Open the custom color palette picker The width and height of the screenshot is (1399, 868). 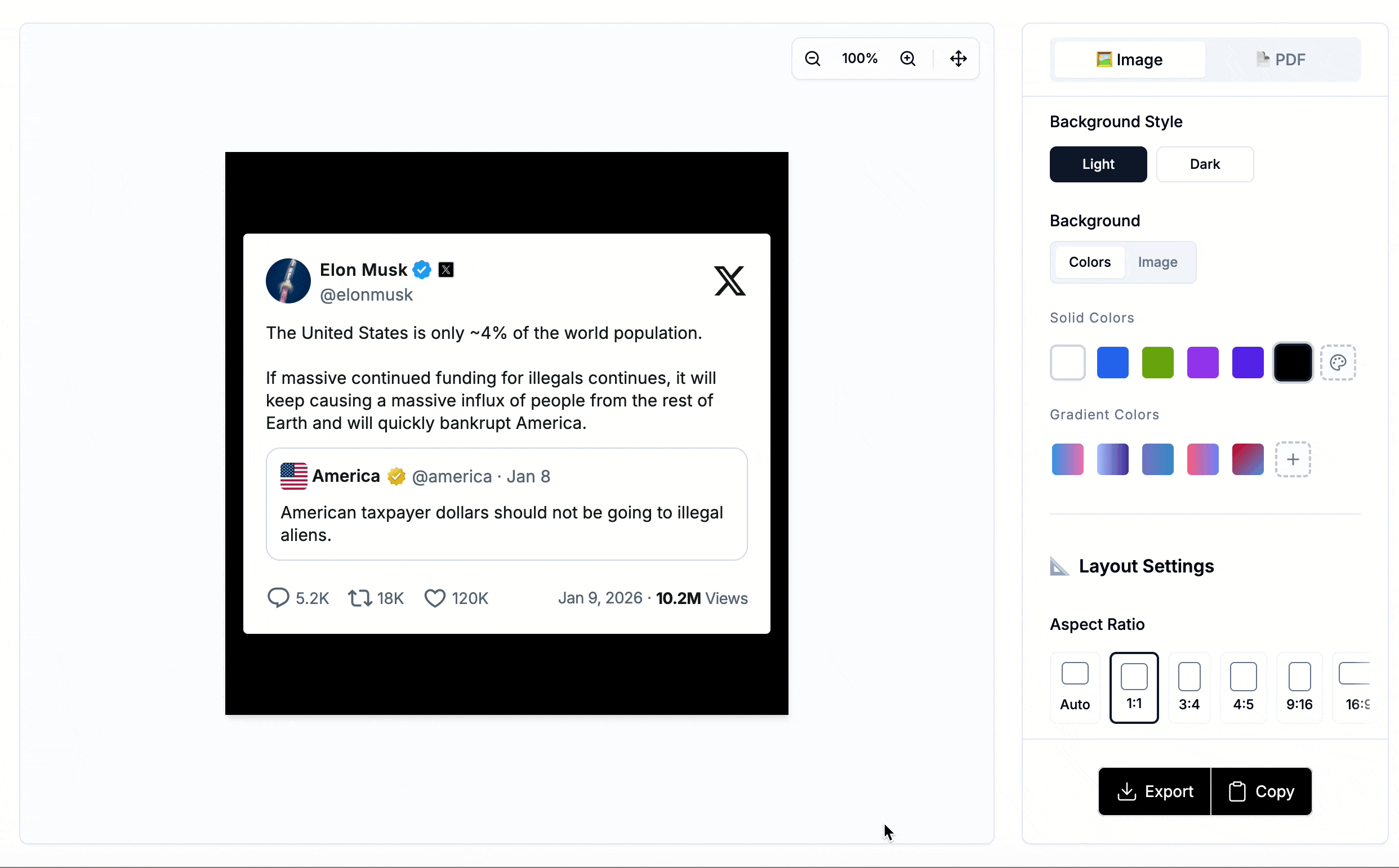coord(1338,363)
